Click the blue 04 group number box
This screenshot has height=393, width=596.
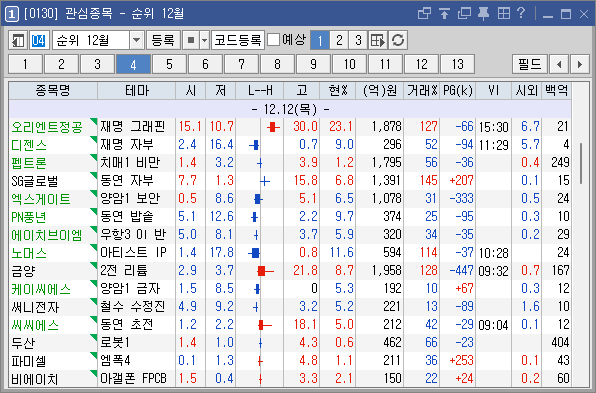coord(38,40)
